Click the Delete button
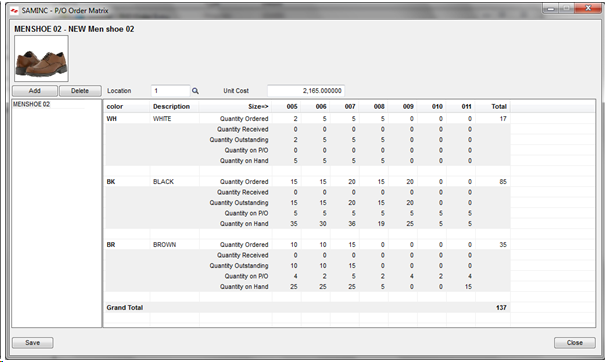The image size is (605, 362). click(80, 91)
